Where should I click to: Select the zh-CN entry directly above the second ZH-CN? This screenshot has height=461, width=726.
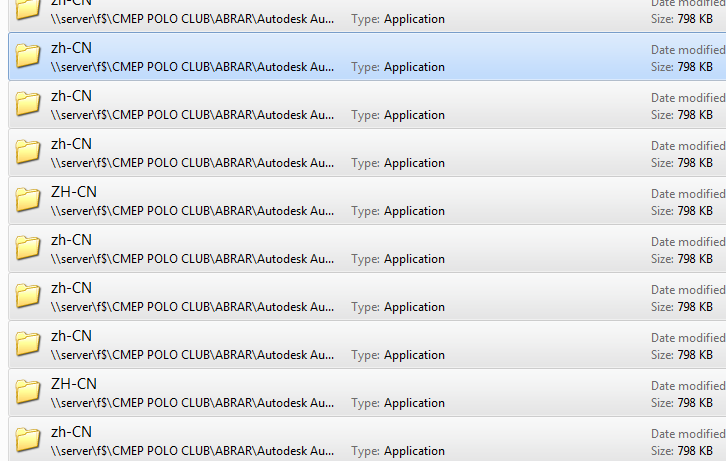pos(71,336)
